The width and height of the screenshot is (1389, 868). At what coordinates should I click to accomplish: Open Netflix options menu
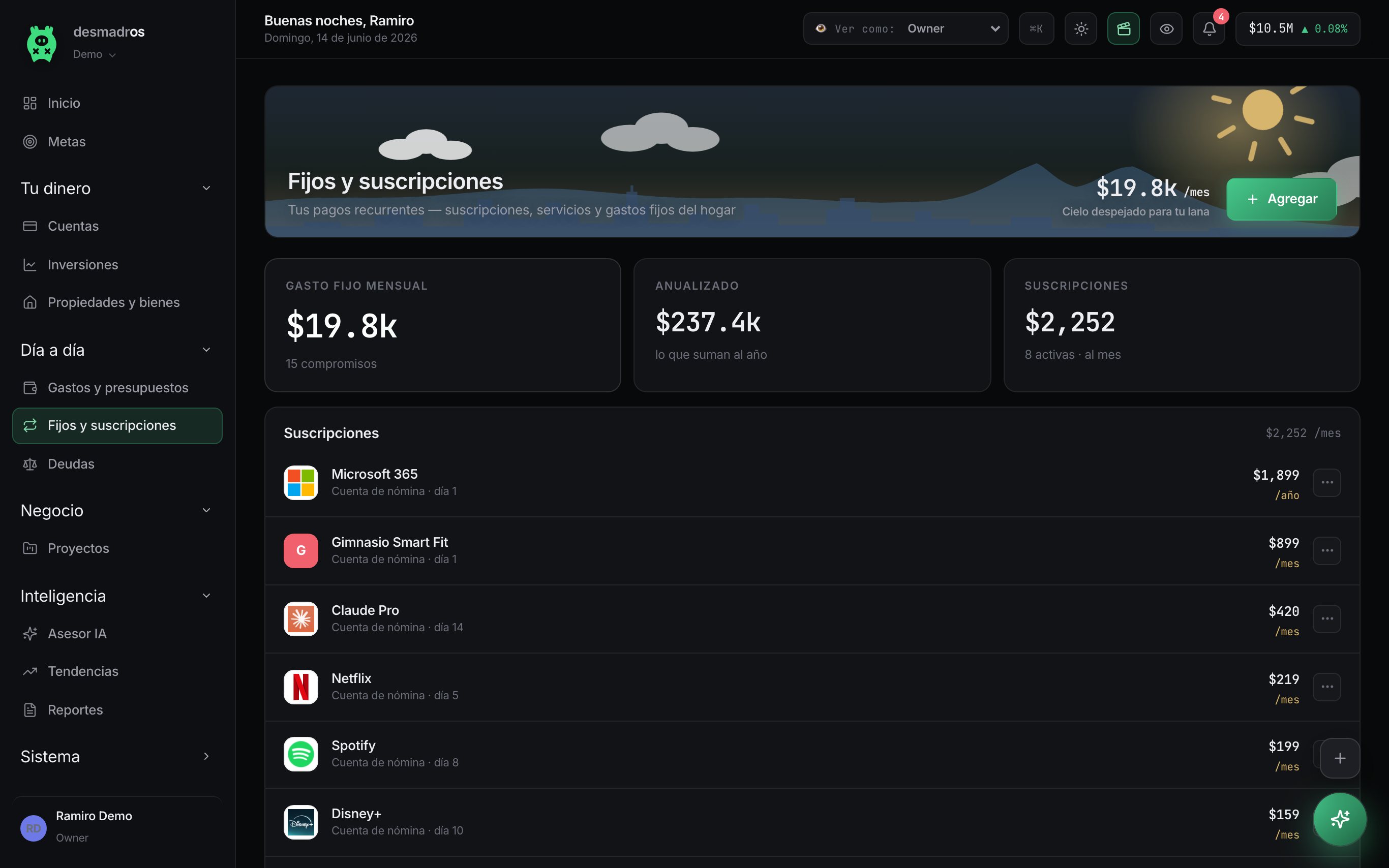(x=1327, y=687)
